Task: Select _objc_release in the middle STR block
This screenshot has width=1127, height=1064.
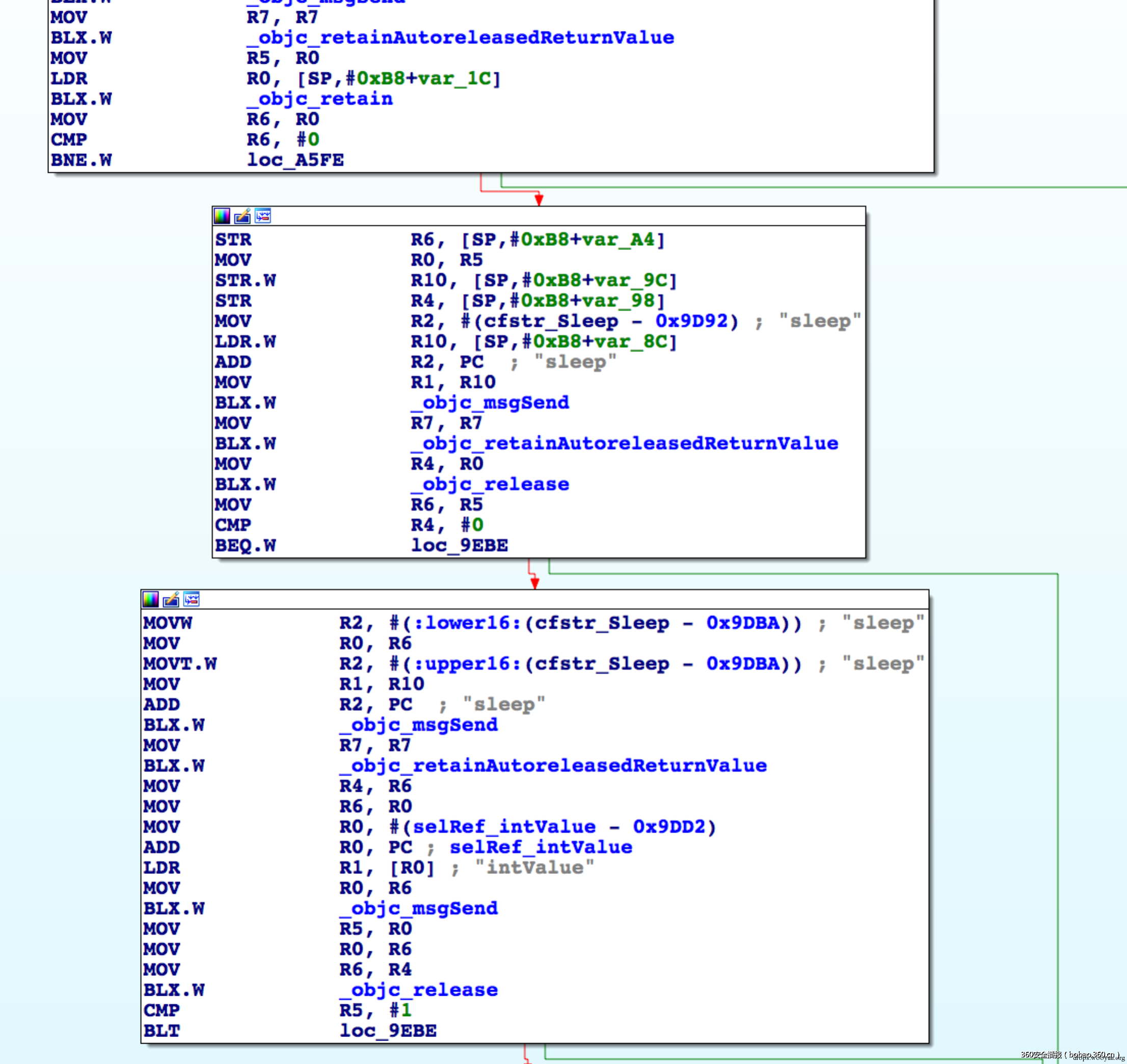Action: click(x=490, y=485)
